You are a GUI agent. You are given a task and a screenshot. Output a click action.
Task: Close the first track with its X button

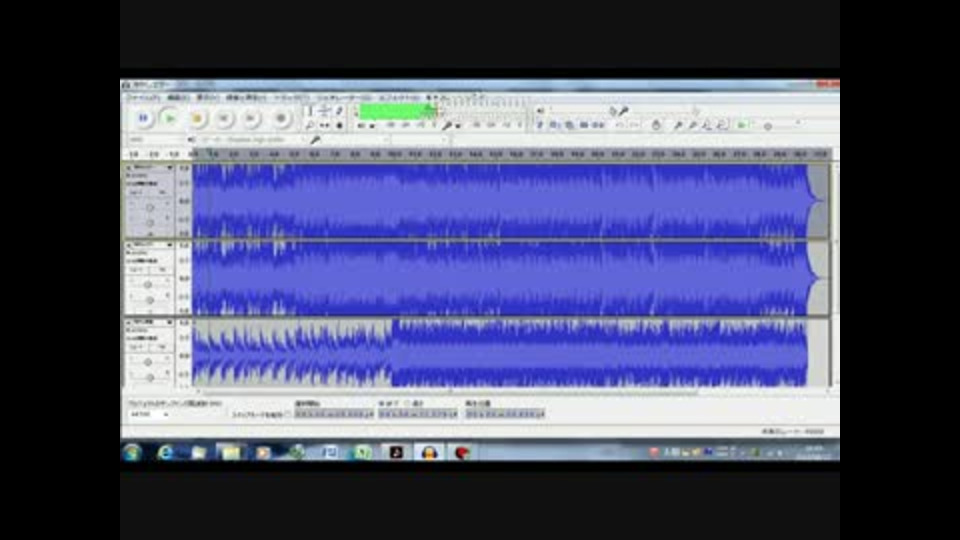click(129, 167)
